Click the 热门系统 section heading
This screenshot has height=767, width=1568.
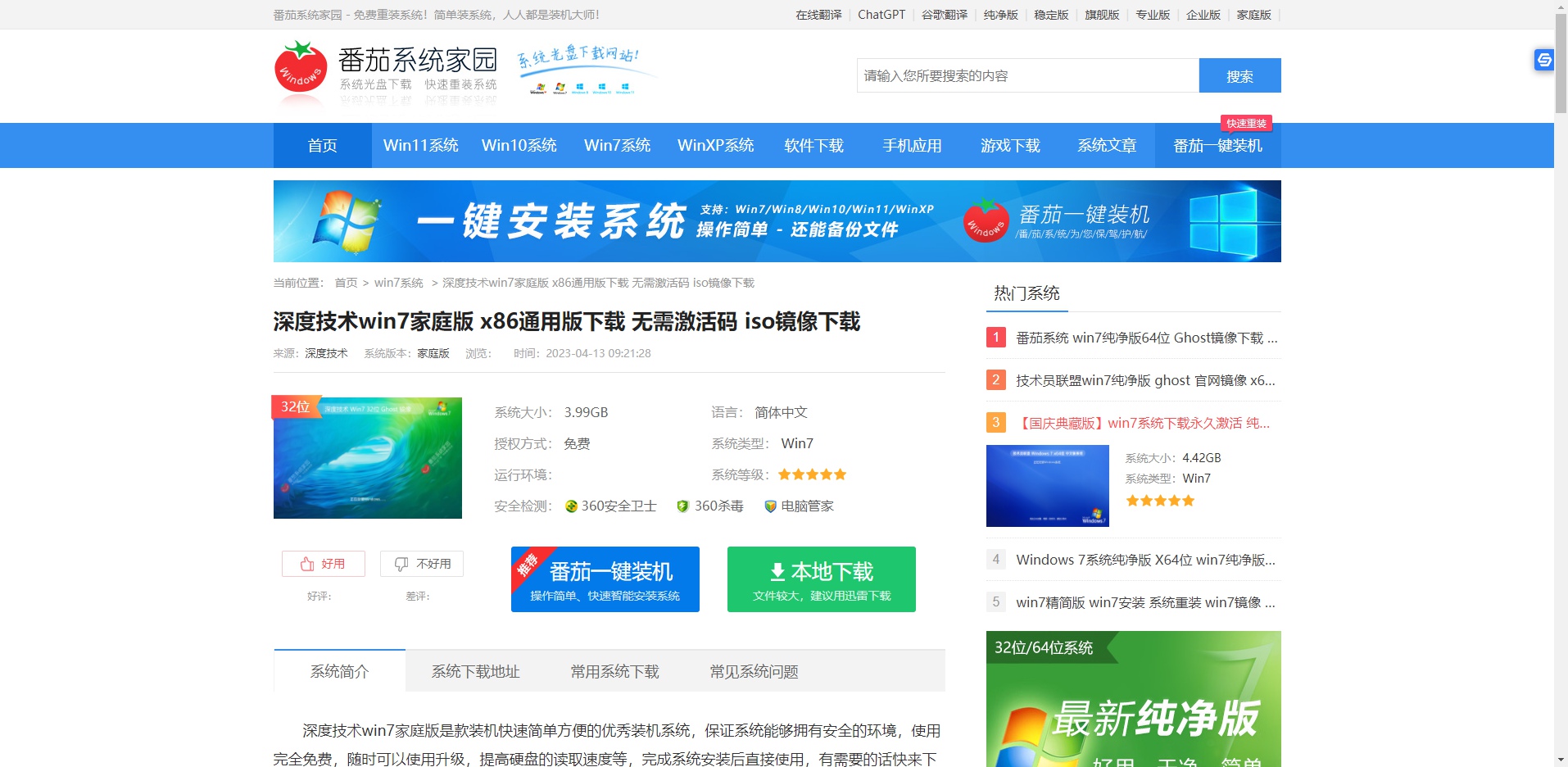pyautogui.click(x=1026, y=293)
